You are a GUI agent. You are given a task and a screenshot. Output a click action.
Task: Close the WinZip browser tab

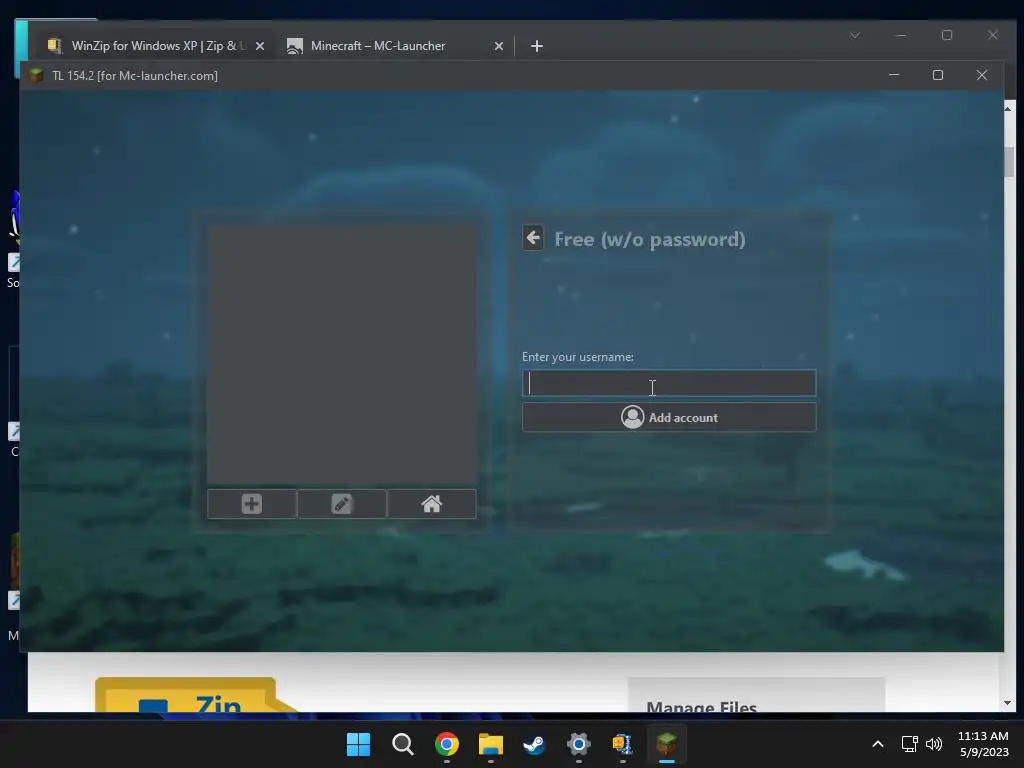point(260,46)
